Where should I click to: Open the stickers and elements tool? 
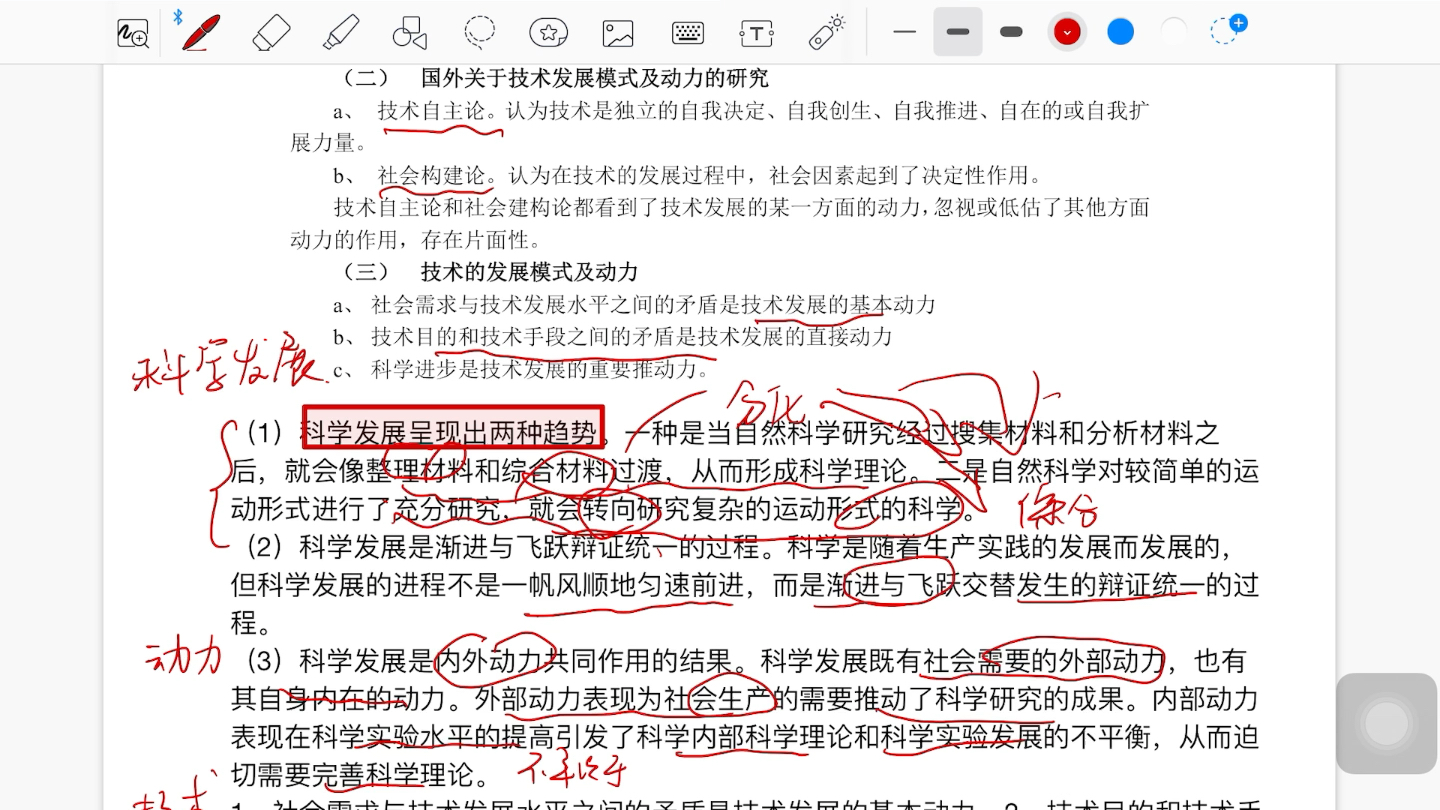pyautogui.click(x=548, y=33)
